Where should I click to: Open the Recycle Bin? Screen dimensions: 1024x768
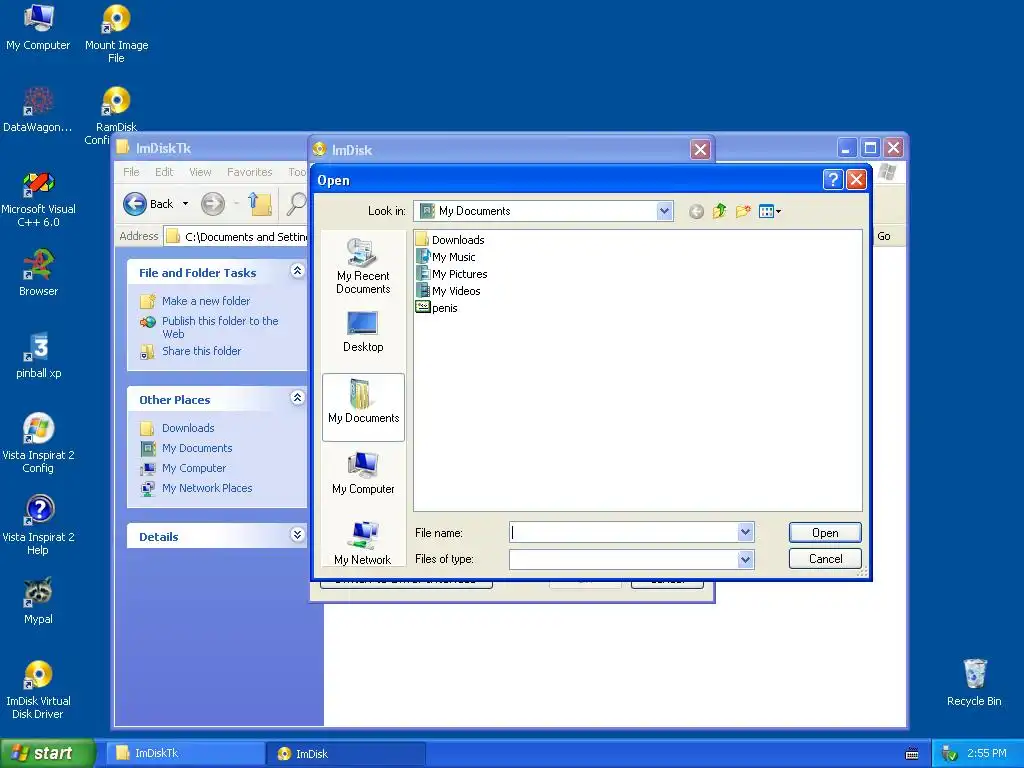(974, 682)
